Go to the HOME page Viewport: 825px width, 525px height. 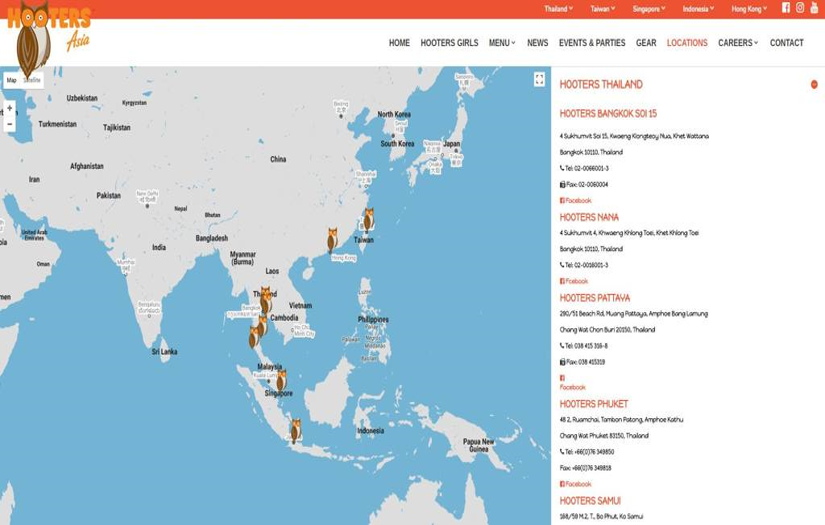[399, 43]
